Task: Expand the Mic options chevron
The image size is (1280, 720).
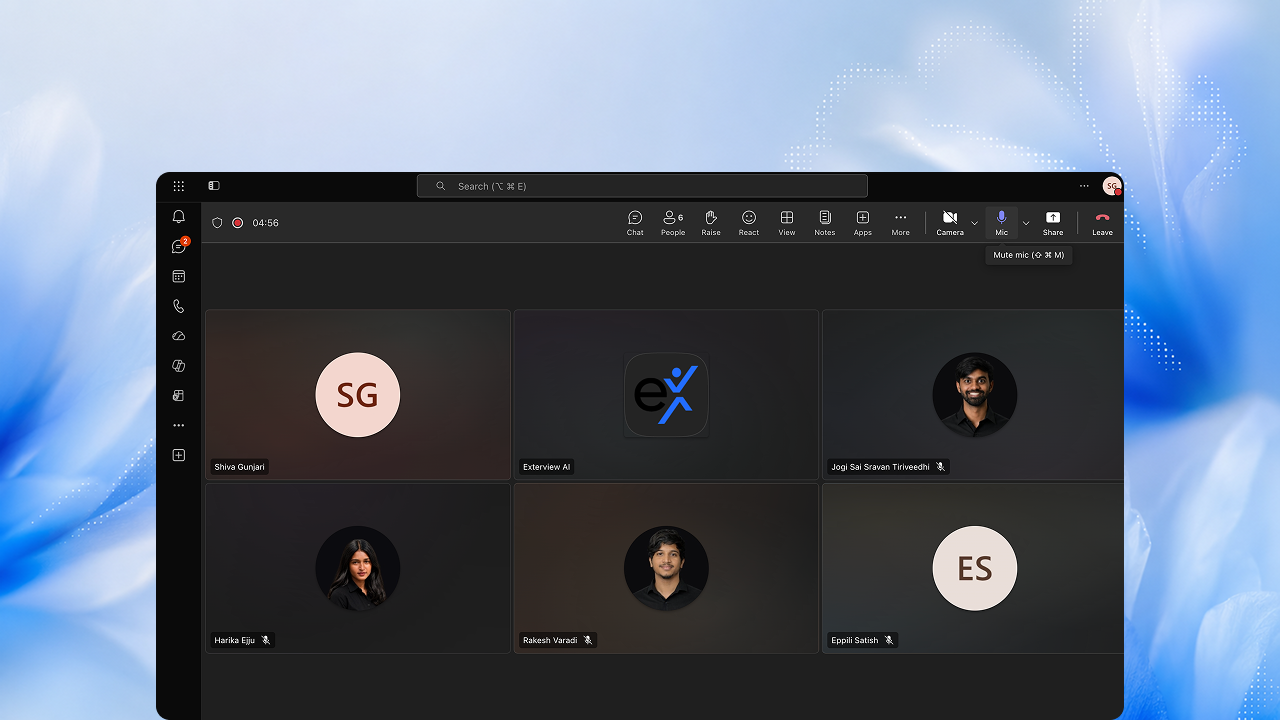Action: (1026, 223)
